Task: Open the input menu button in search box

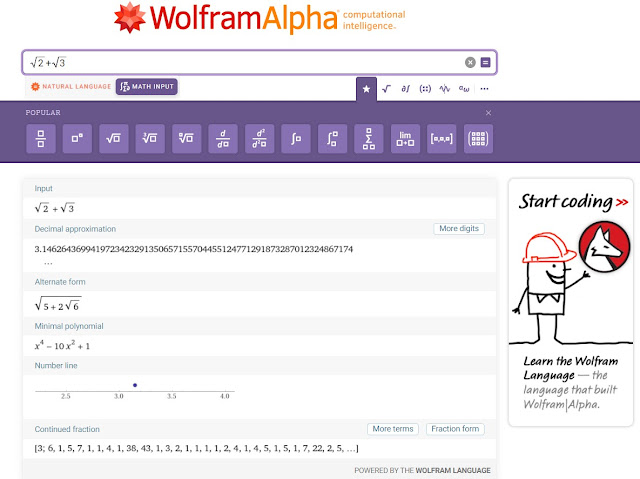Action: click(485, 62)
